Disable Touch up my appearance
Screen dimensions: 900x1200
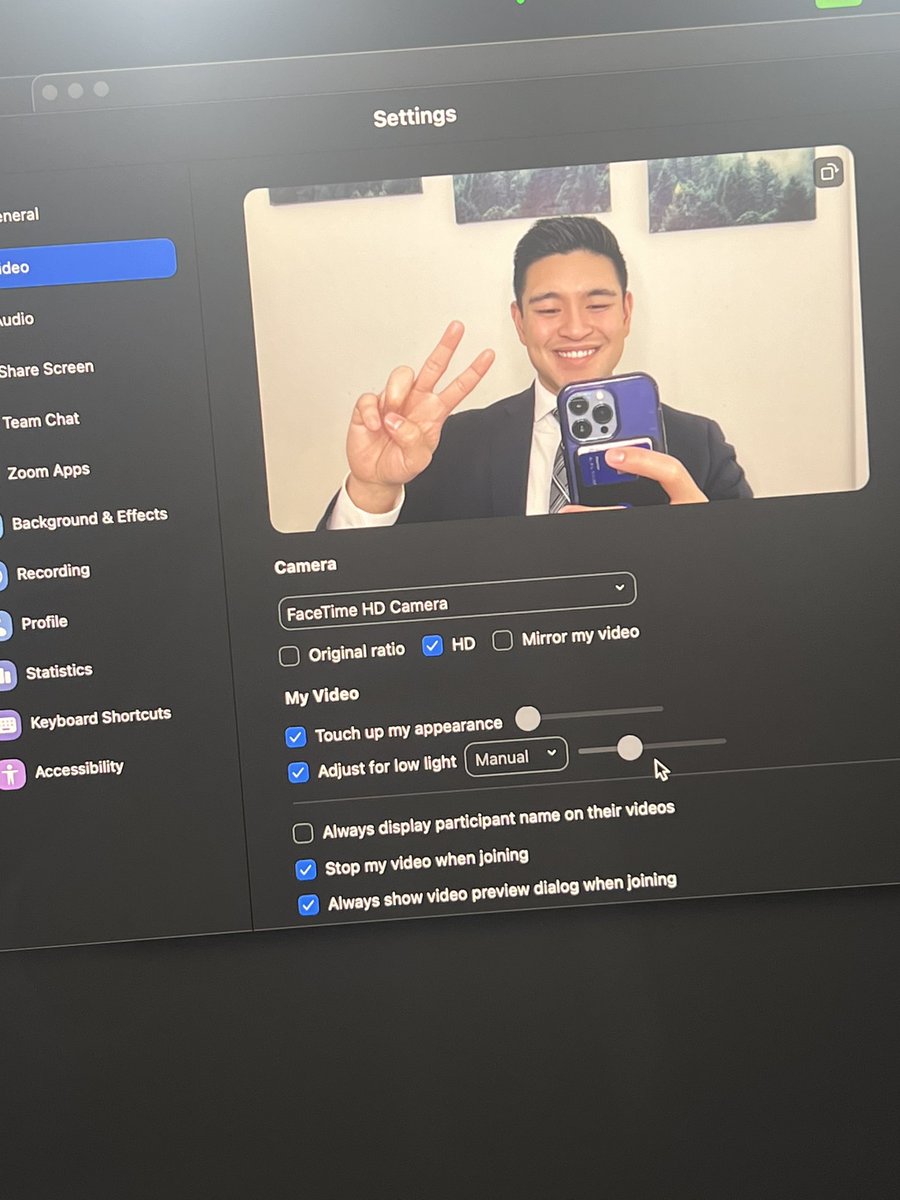295,737
